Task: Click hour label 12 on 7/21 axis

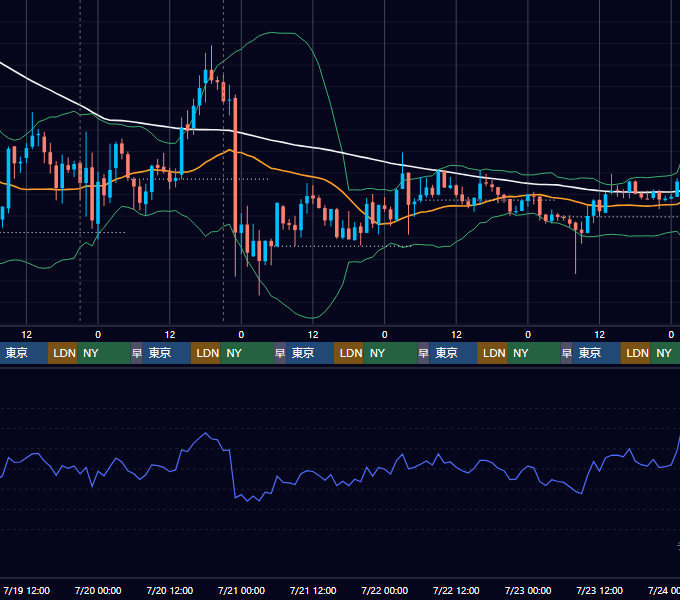Action: tap(313, 335)
